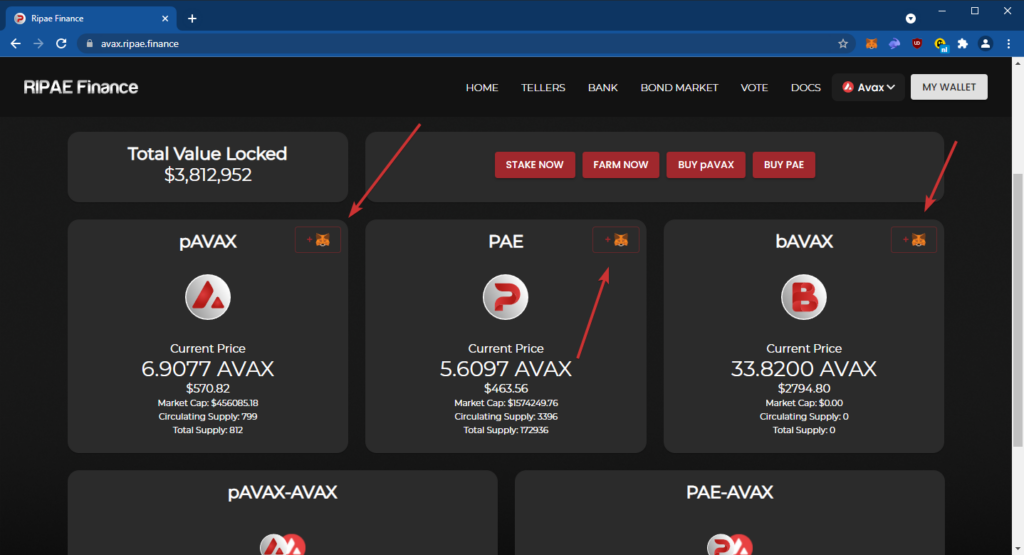Open the Chrome profile avatar
The width and height of the screenshot is (1024, 555).
pos(985,44)
